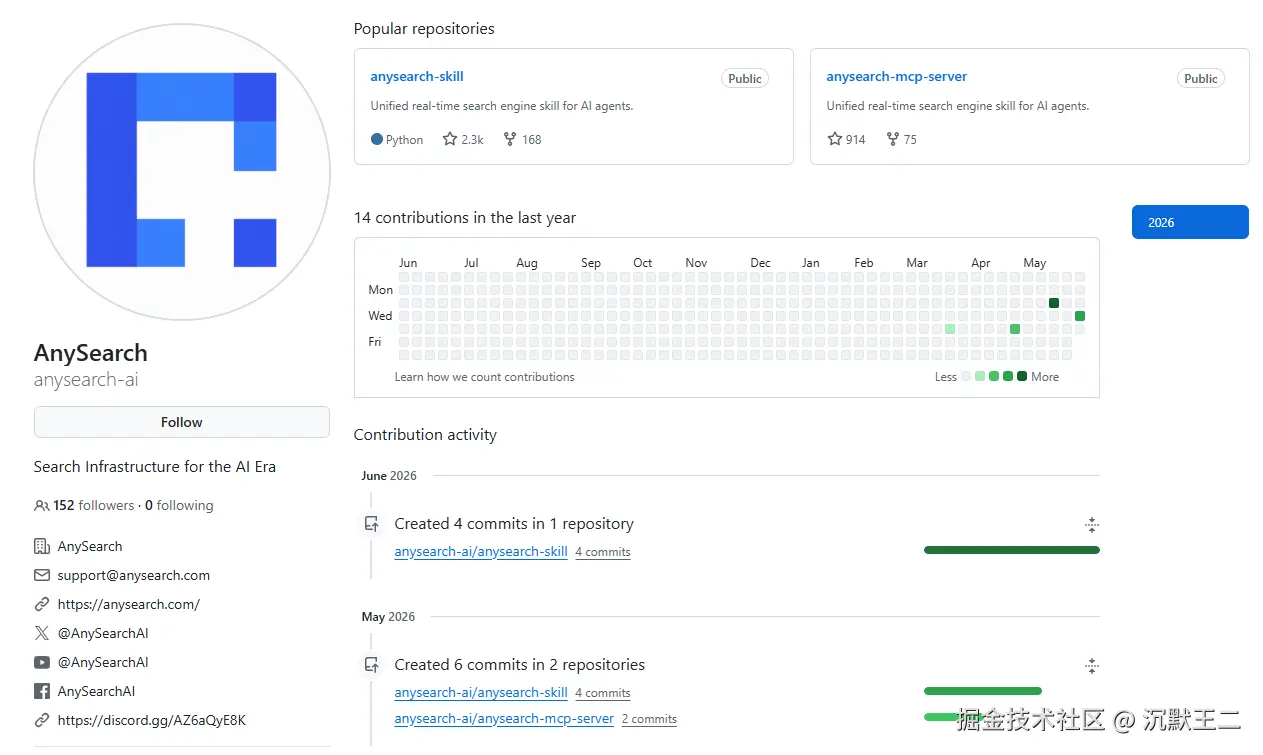Viewport: 1263px width, 755px height.
Task: Open anysearch-ai/anysearch-skill under May 2026
Action: coord(481,693)
